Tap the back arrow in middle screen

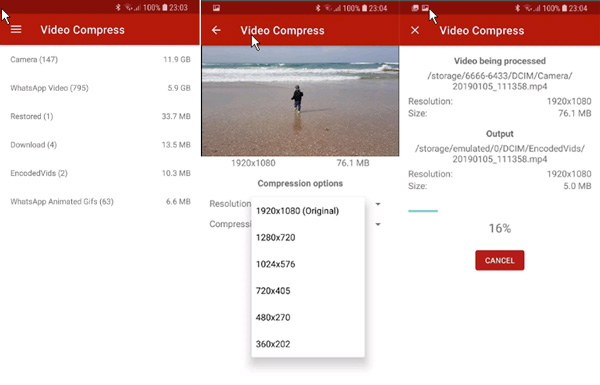216,30
